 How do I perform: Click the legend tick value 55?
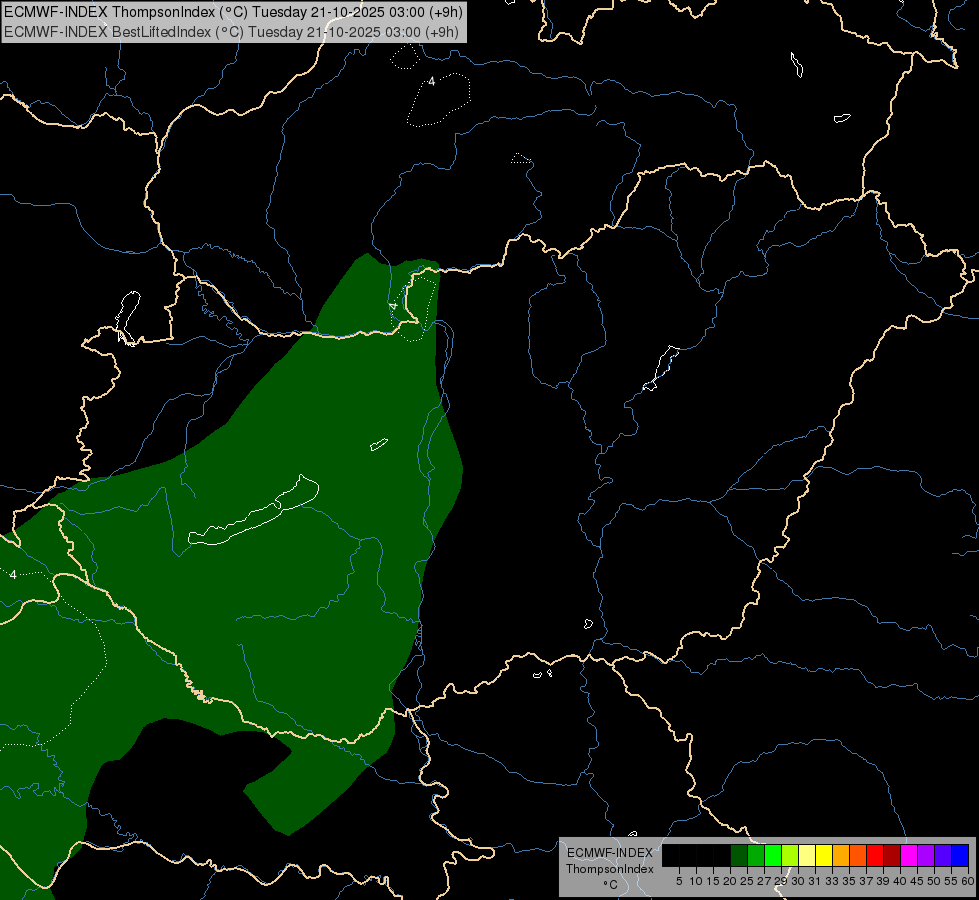951,881
